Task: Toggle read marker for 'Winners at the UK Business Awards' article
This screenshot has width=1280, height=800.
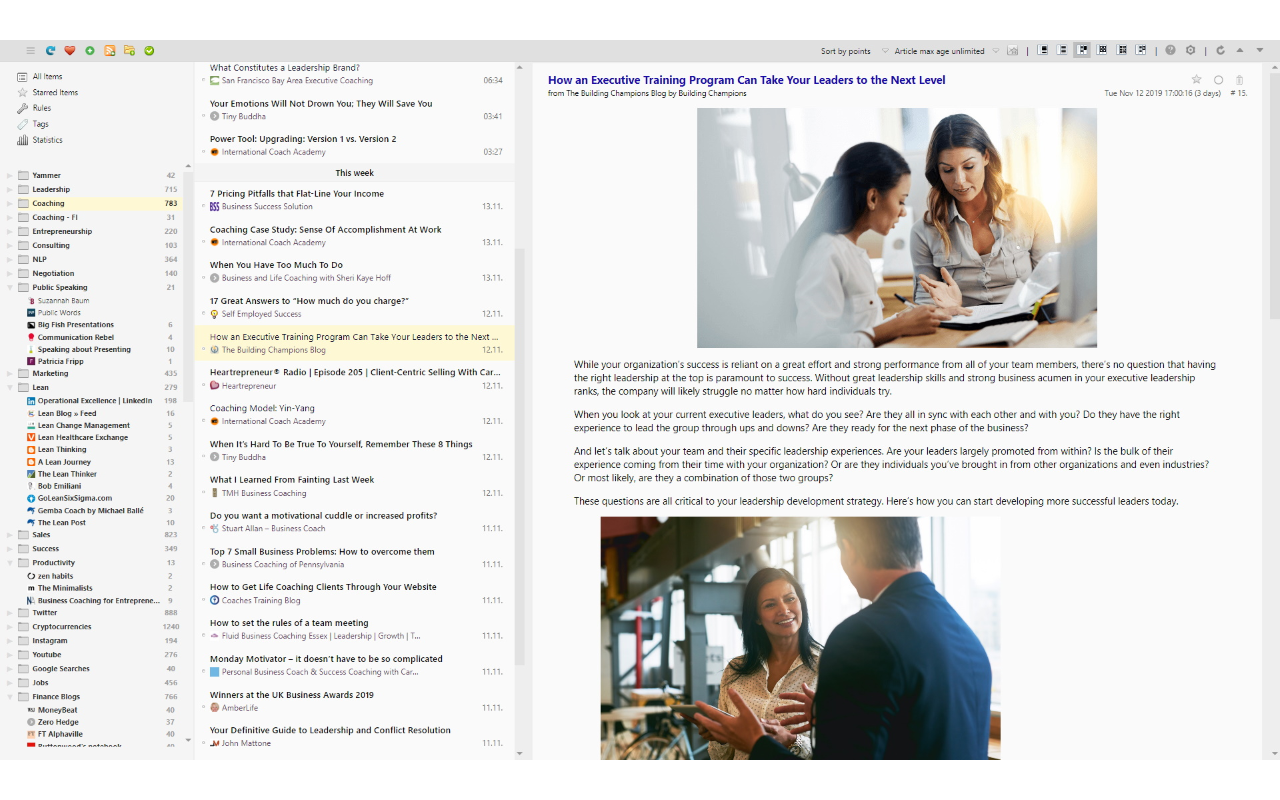Action: [x=203, y=708]
